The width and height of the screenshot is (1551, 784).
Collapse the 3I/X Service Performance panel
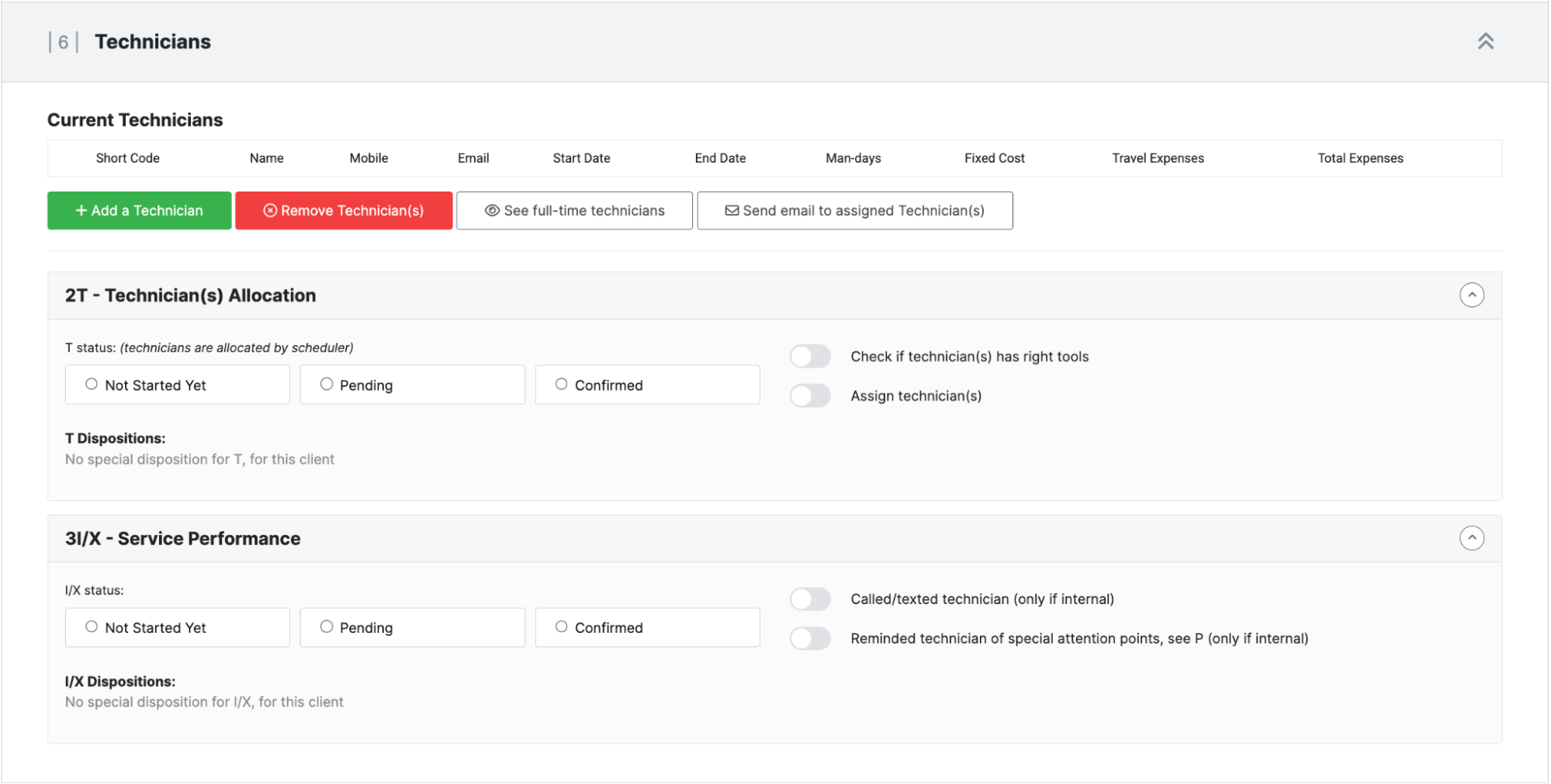point(1471,538)
